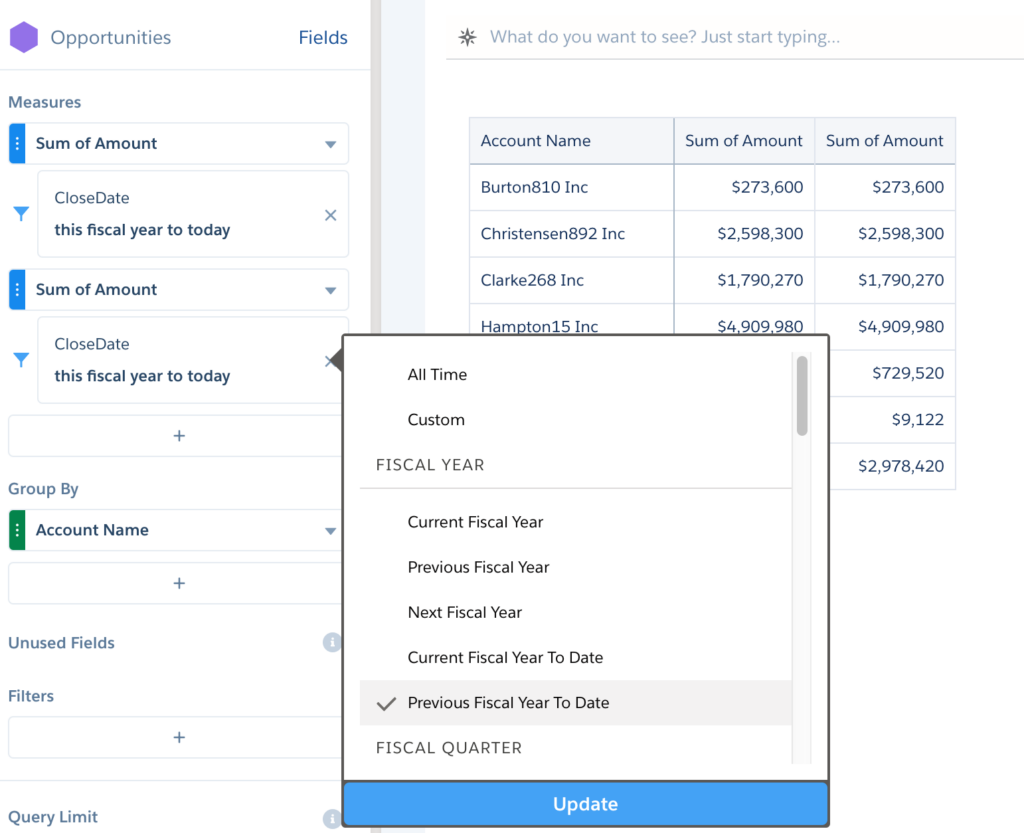Choose Current Fiscal Year To Date
Screen dimensions: 1024x833
[x=505, y=658]
